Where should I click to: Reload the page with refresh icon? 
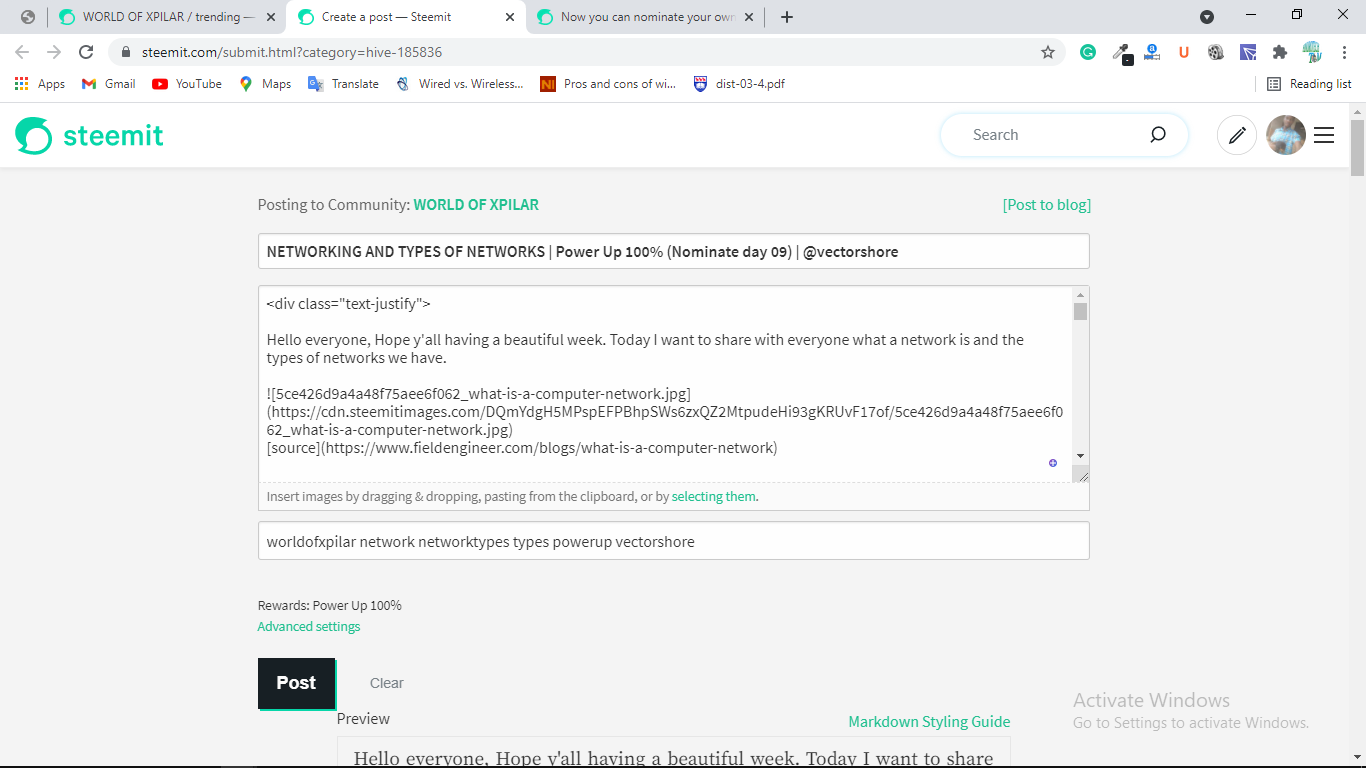click(x=86, y=52)
